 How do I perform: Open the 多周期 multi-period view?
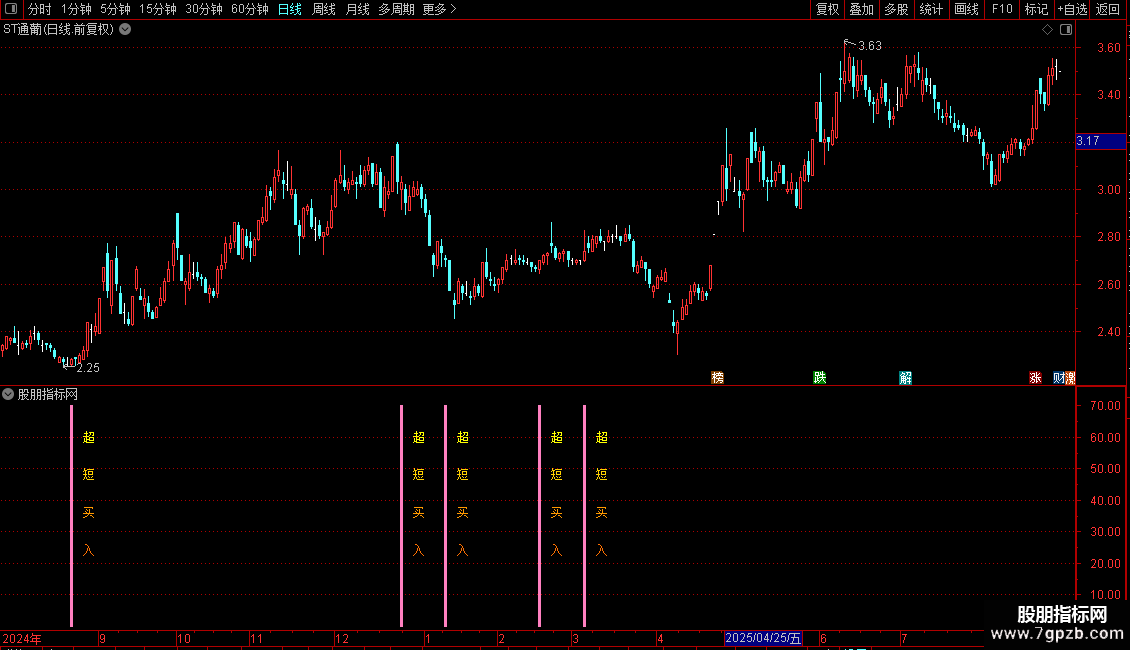tap(396, 9)
